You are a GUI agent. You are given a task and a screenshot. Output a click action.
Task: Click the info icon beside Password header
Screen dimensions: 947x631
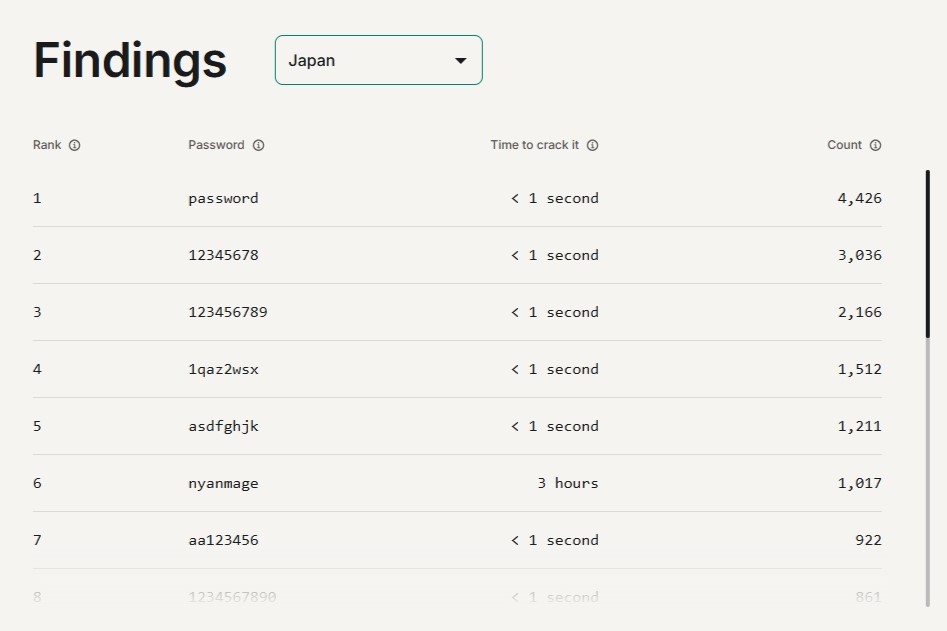(259, 145)
